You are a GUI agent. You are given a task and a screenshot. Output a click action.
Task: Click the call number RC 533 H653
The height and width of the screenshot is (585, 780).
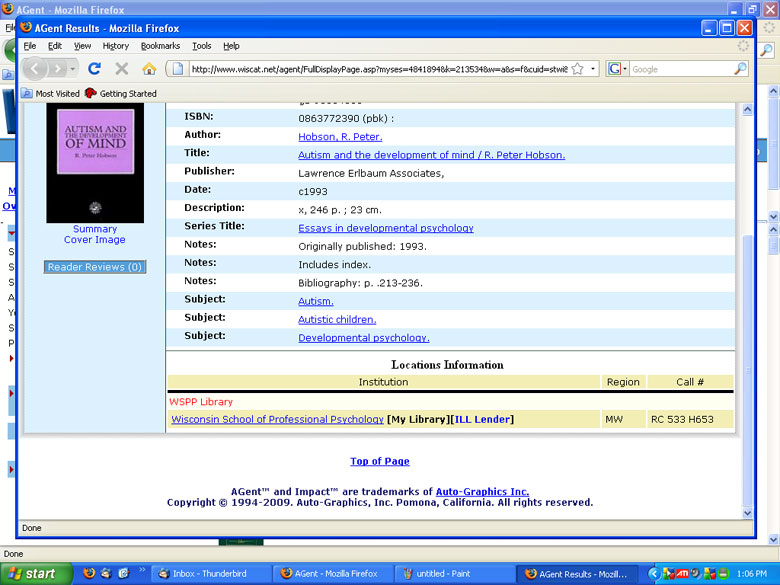coord(682,419)
